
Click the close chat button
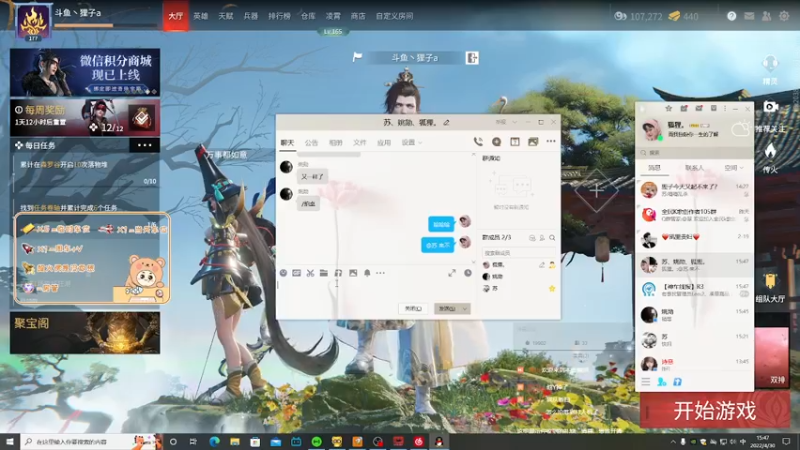coord(413,309)
